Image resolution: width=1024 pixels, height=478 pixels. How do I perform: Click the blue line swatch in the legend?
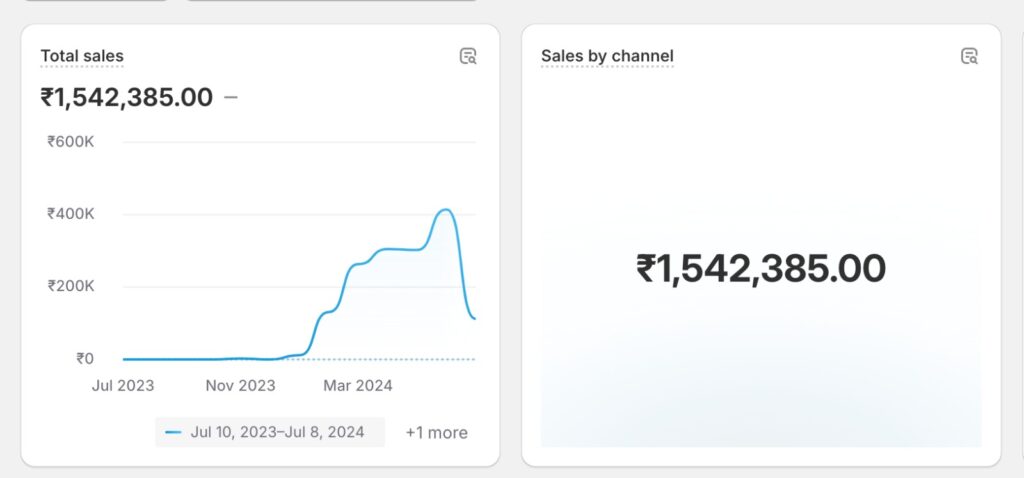point(173,432)
